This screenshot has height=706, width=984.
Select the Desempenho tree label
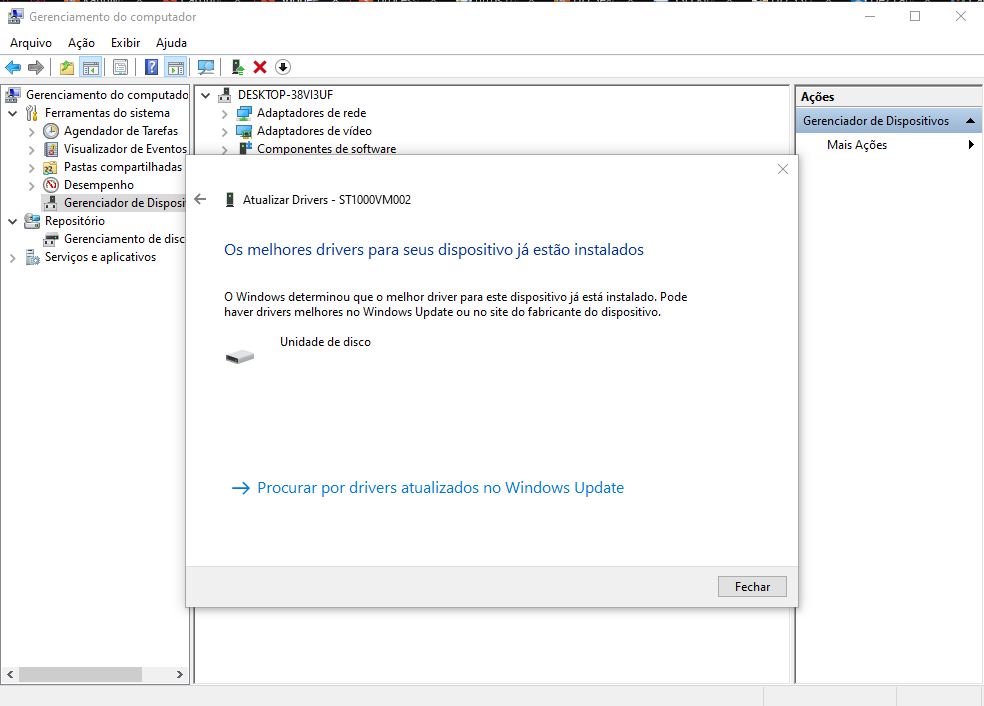click(x=99, y=185)
